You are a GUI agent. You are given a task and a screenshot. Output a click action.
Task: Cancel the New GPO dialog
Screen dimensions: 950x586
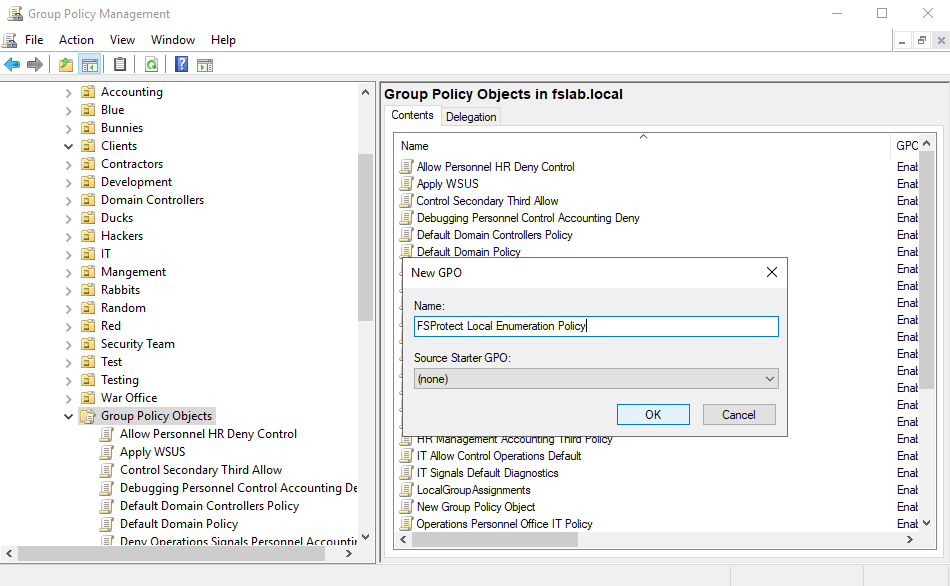739,415
